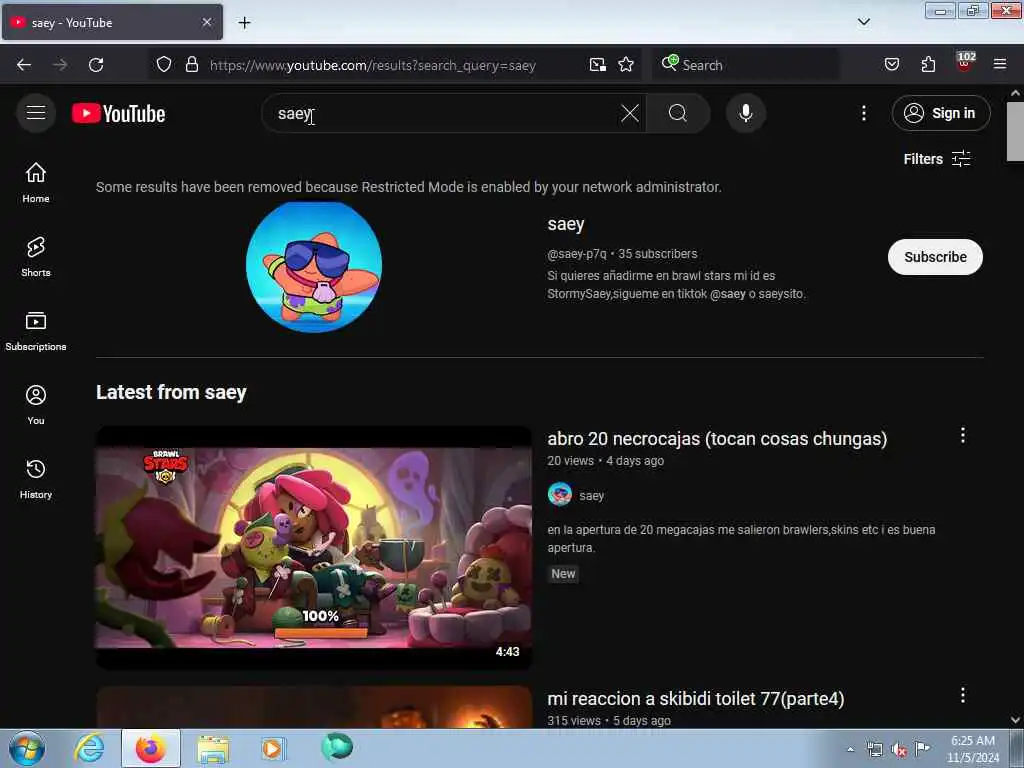This screenshot has height=768, width=1024.
Task: Click the New badge on necrocajas video
Action: (x=563, y=574)
